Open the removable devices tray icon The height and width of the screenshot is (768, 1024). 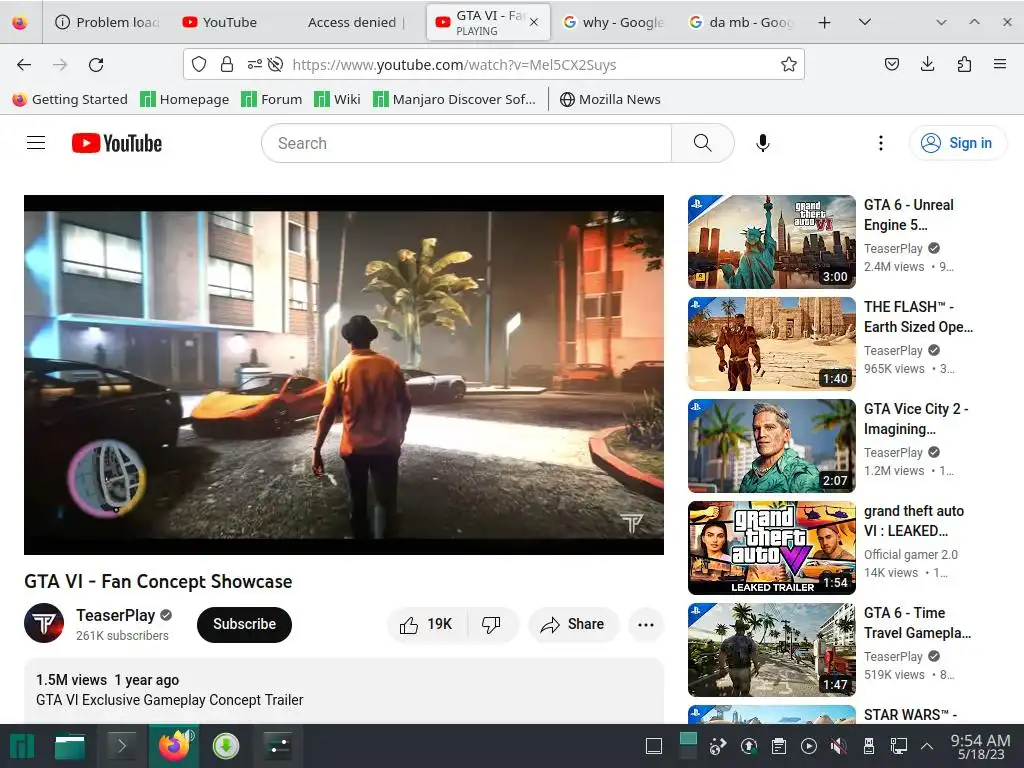click(869, 746)
